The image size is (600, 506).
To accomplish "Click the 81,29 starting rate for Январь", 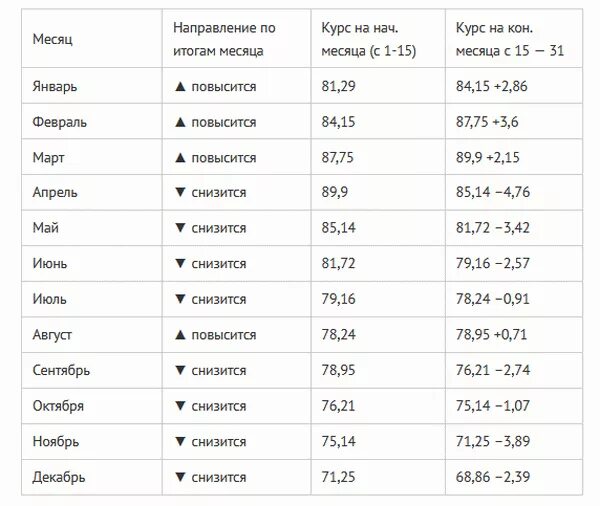I will click(338, 86).
